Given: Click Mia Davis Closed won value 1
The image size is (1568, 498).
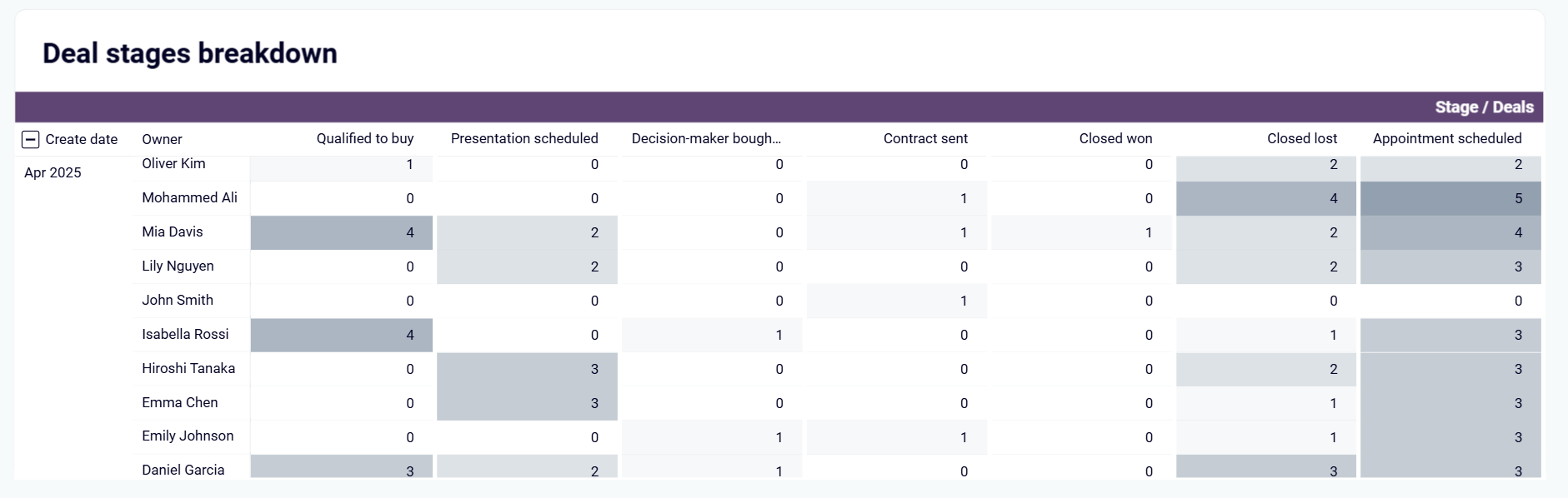Looking at the screenshot, I should 1082,232.
